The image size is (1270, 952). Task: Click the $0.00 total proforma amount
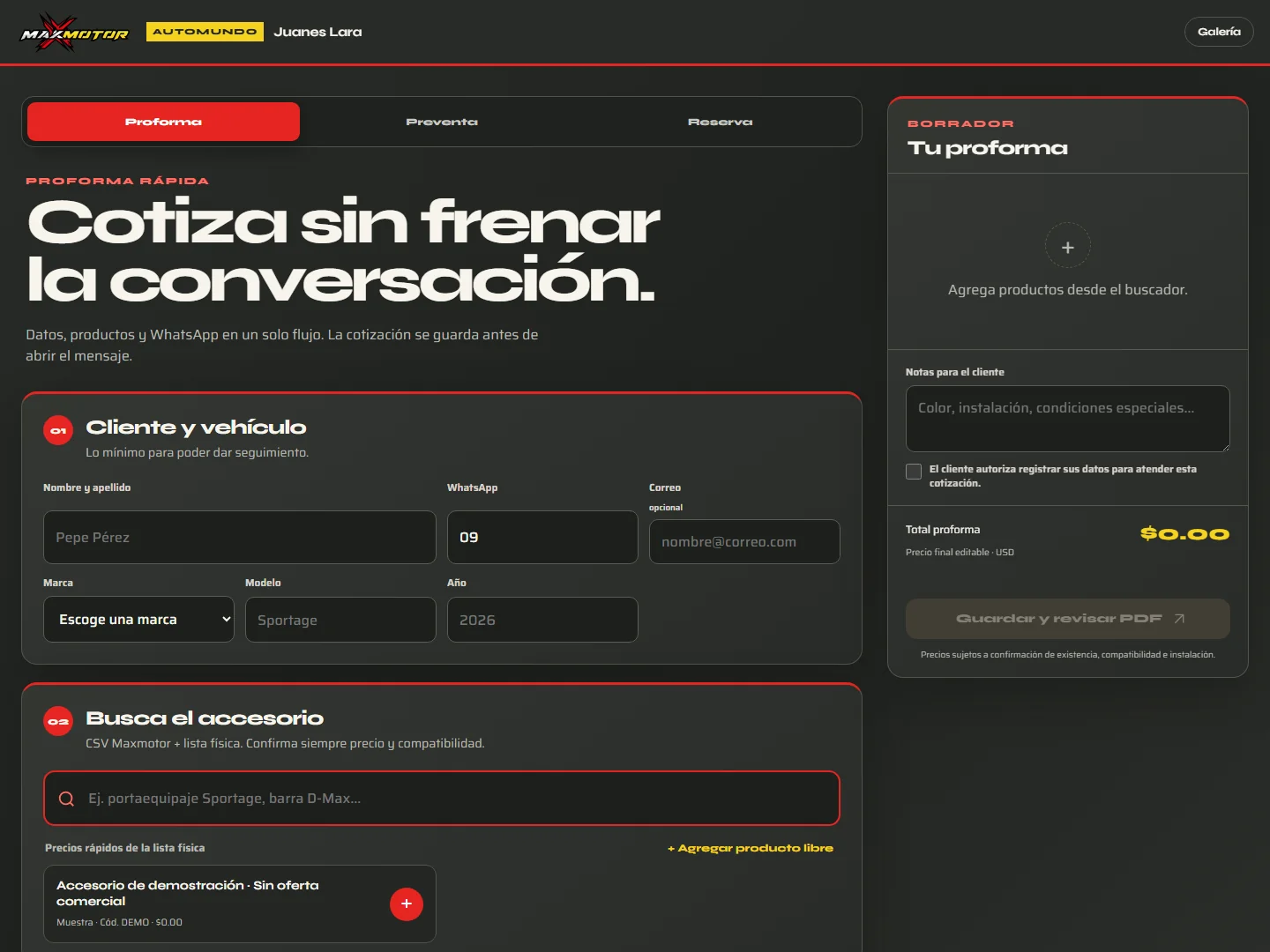point(1184,534)
